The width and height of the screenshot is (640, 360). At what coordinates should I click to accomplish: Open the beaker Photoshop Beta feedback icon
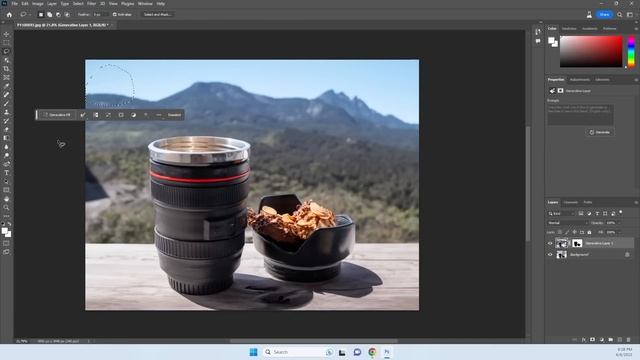click(x=589, y=14)
